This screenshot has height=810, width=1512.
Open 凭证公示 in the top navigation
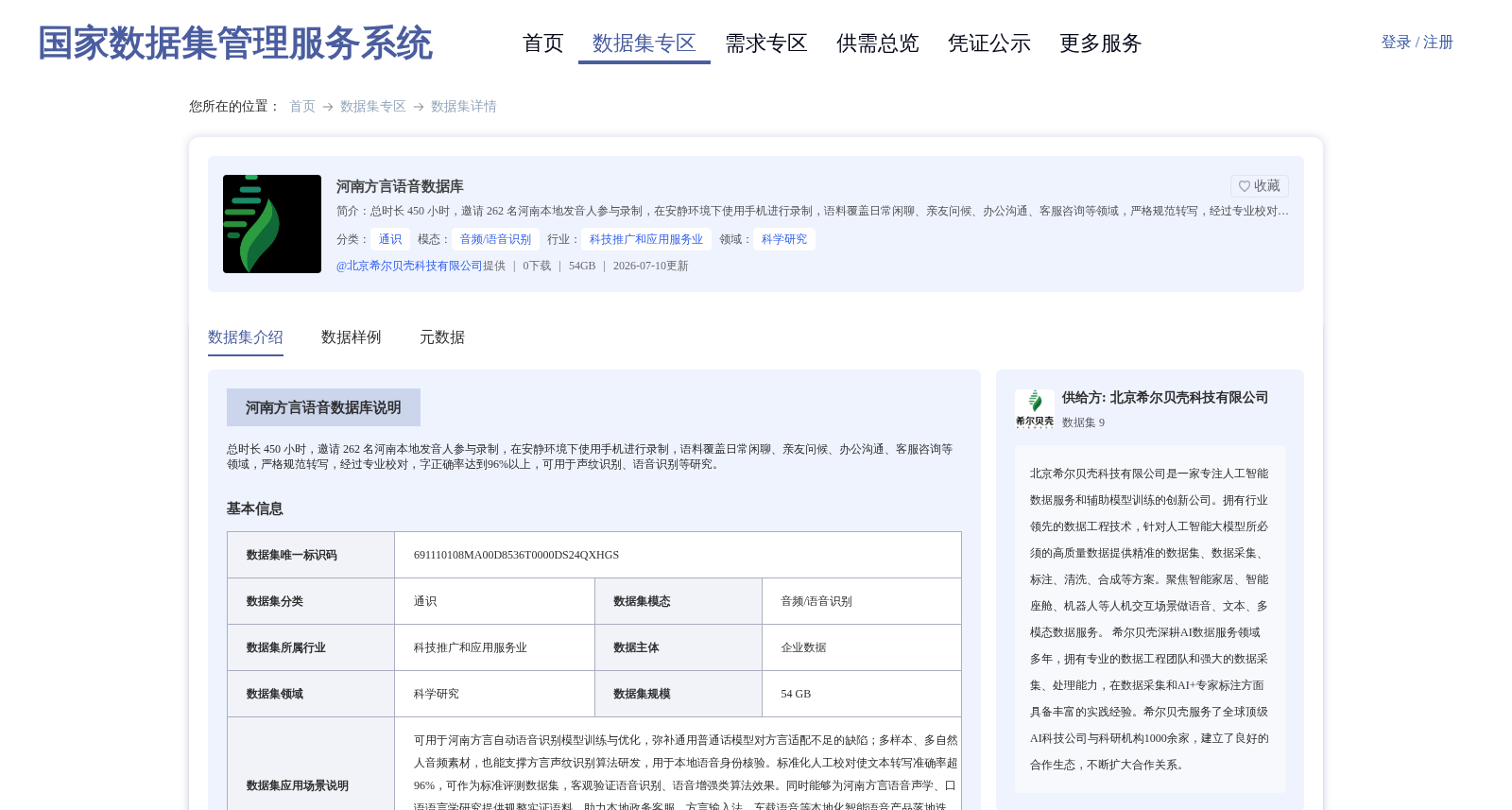tap(989, 43)
